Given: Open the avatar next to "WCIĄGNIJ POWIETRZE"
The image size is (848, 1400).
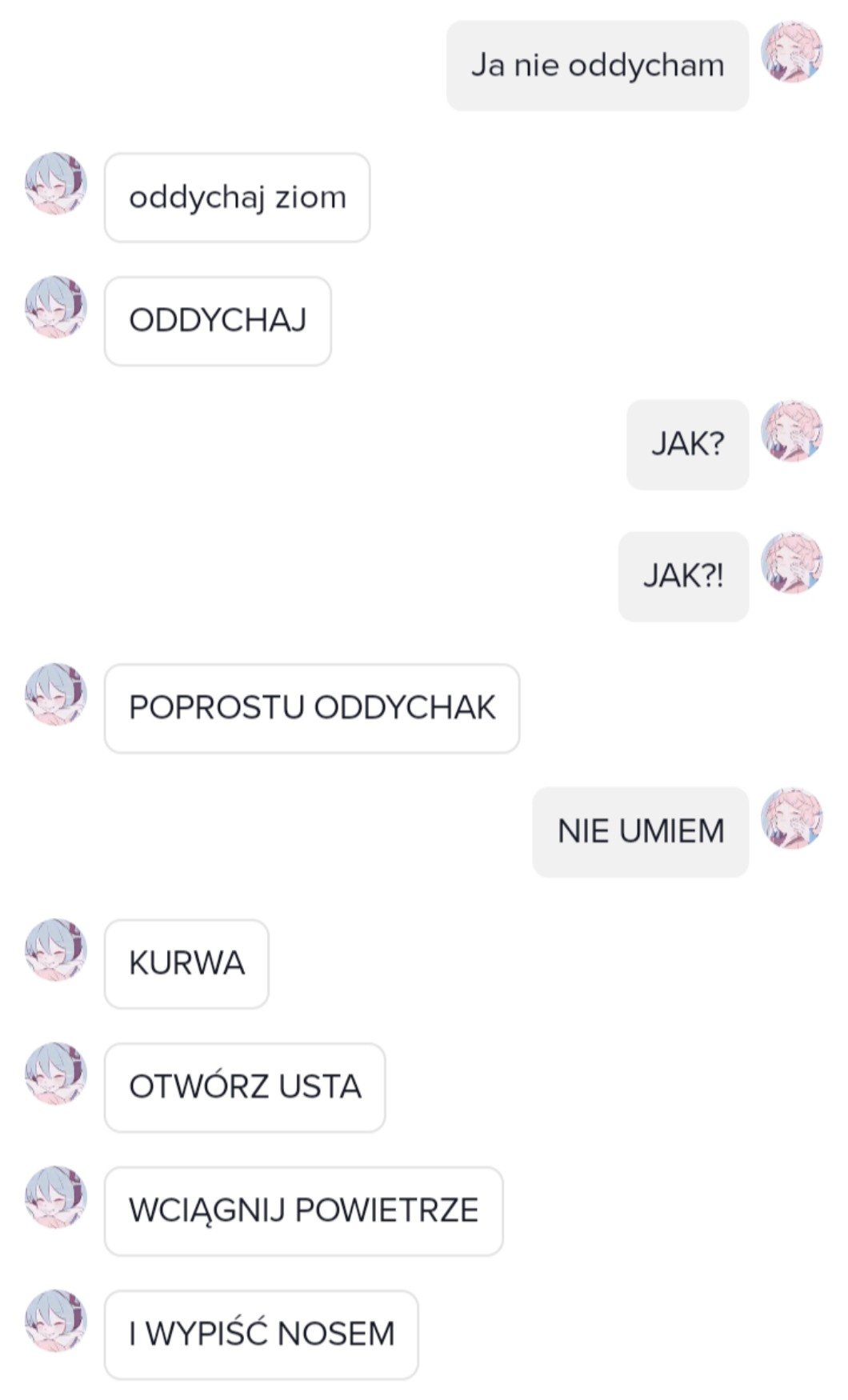Looking at the screenshot, I should (56, 1197).
